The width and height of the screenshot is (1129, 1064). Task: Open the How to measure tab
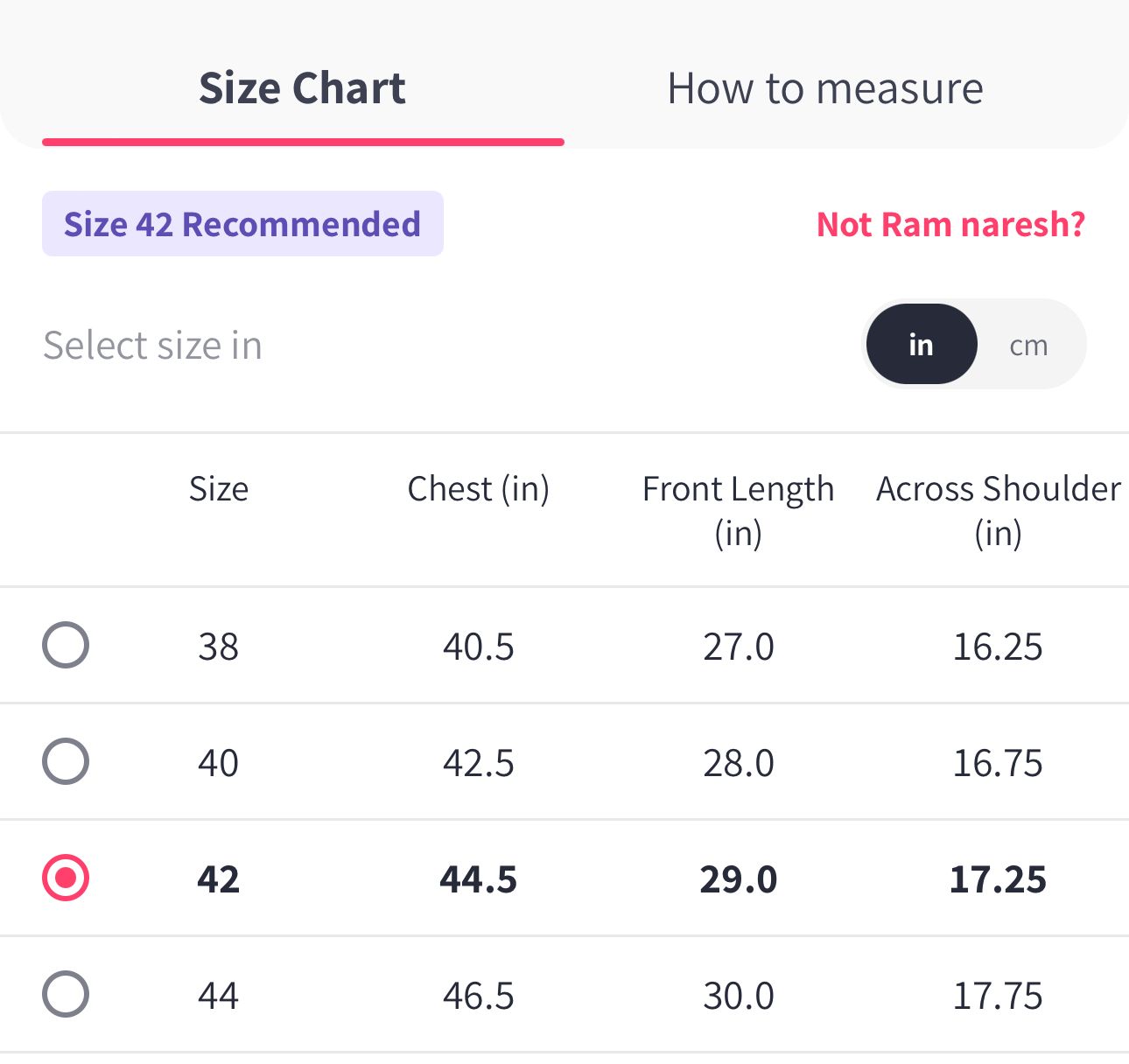click(824, 89)
